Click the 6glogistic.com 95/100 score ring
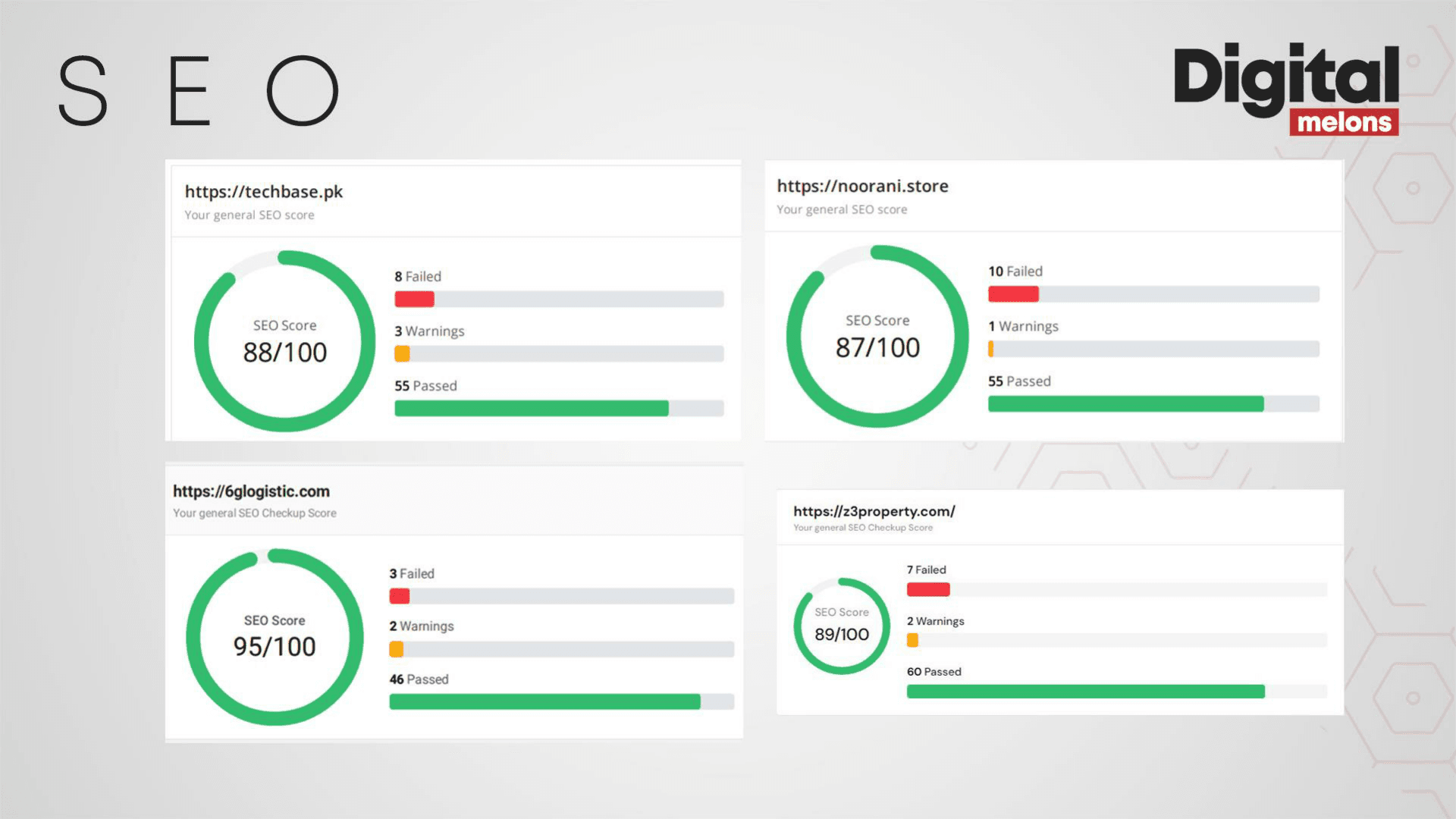 pos(275,636)
